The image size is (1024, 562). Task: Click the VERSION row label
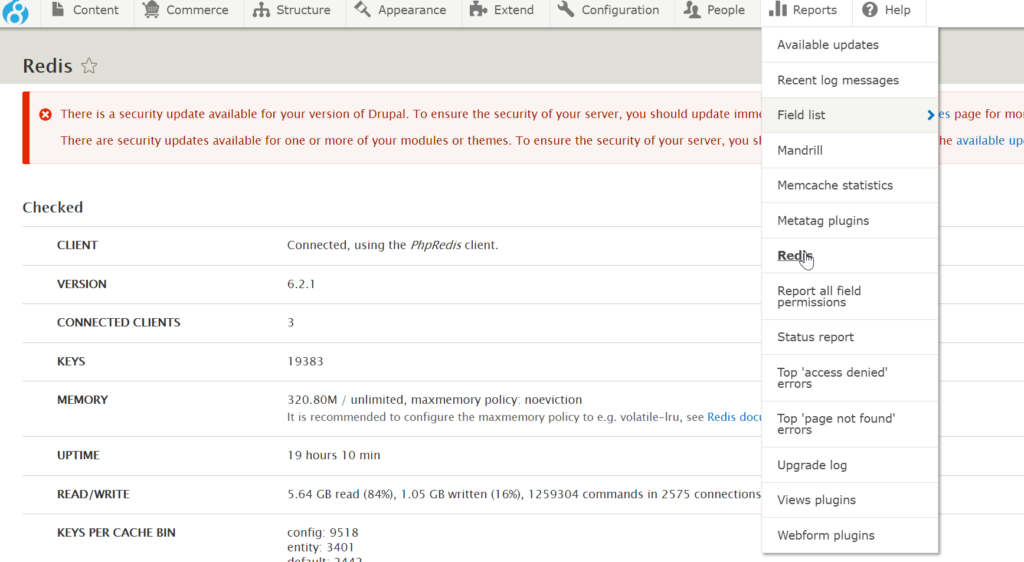(82, 284)
